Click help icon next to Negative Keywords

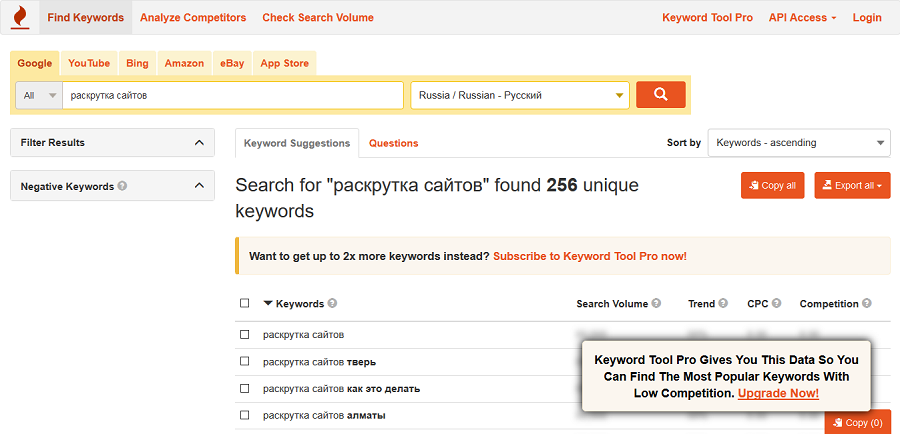[122, 186]
